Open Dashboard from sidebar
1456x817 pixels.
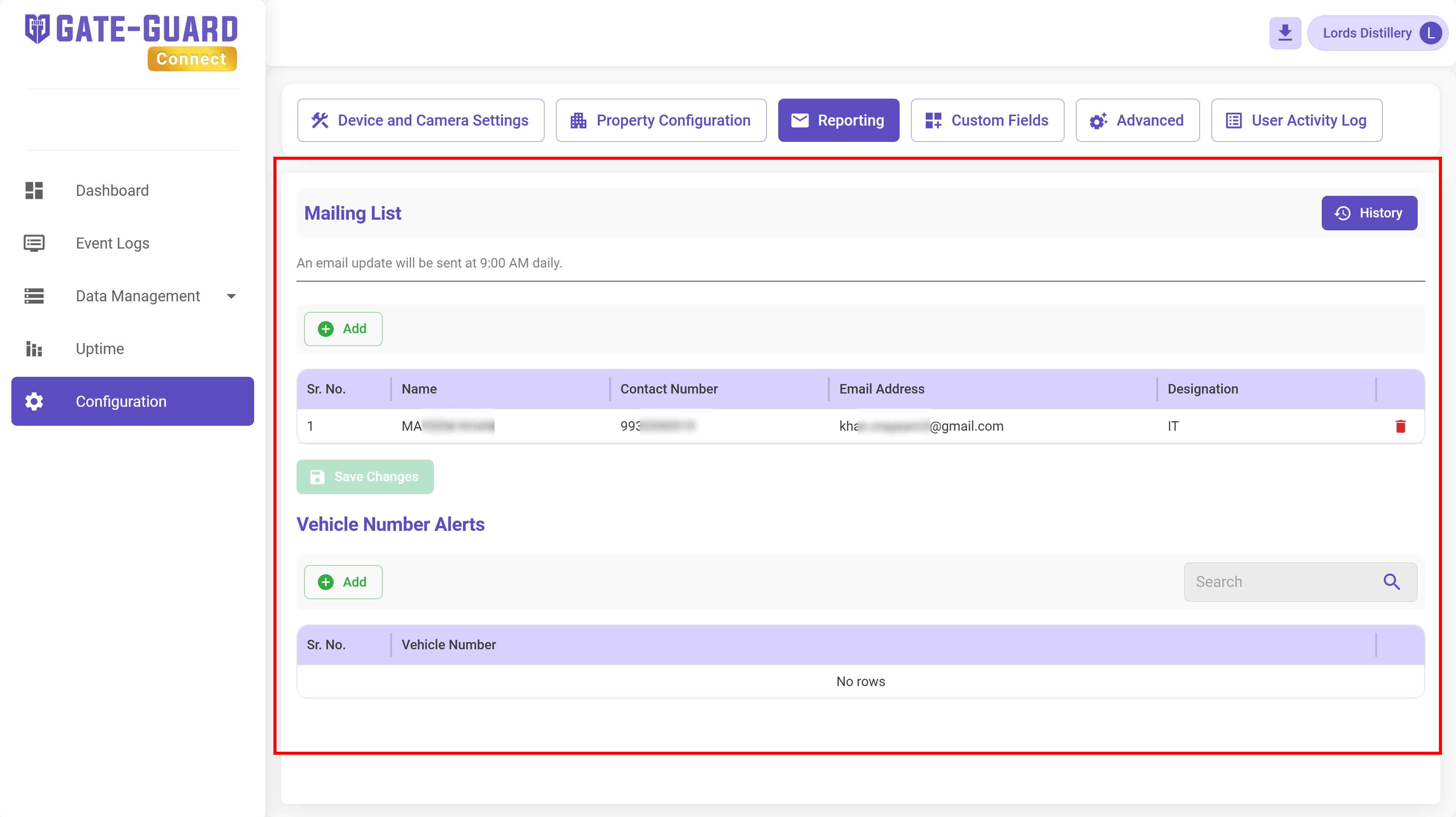click(133, 190)
